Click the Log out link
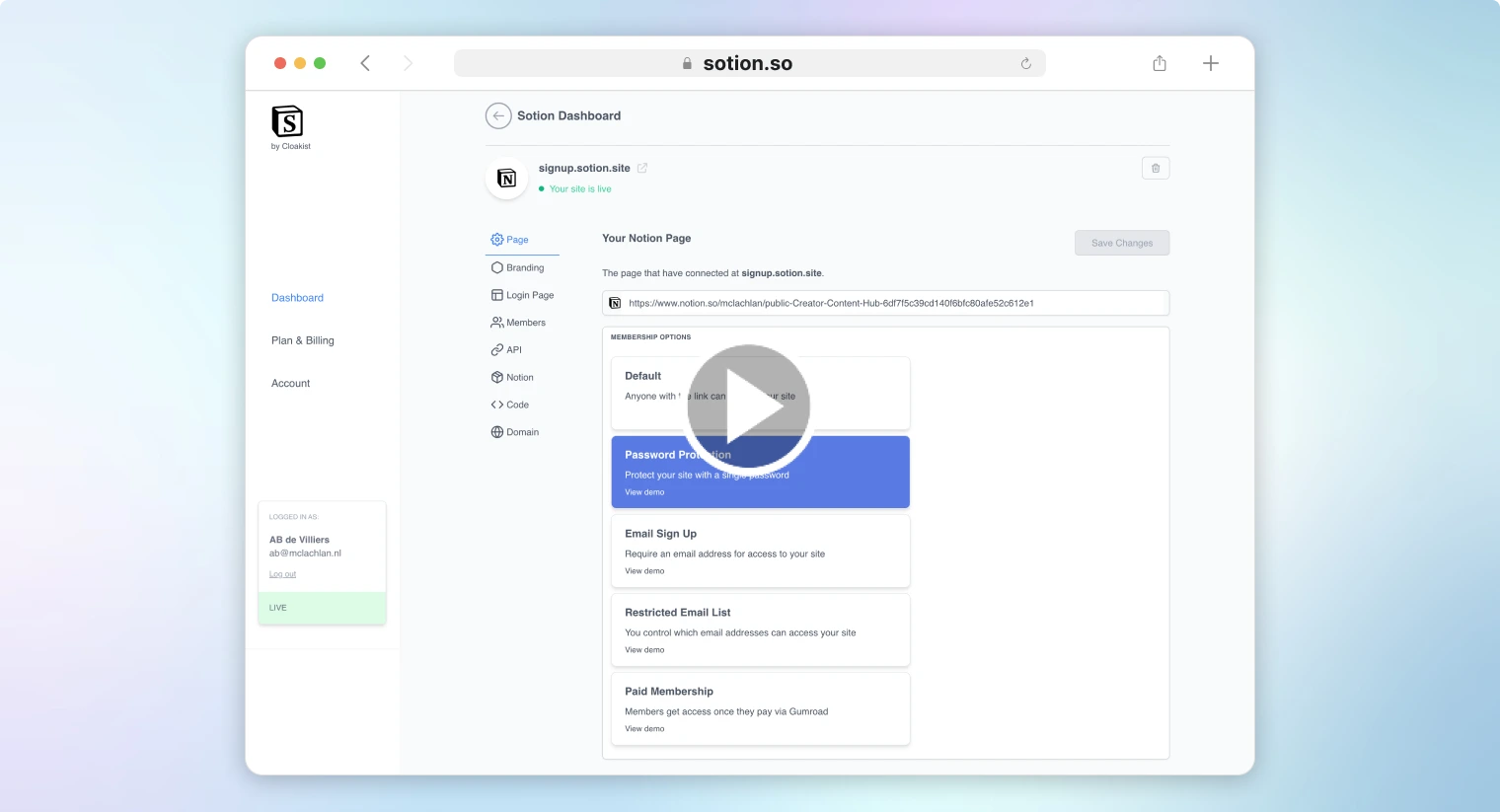 [282, 574]
